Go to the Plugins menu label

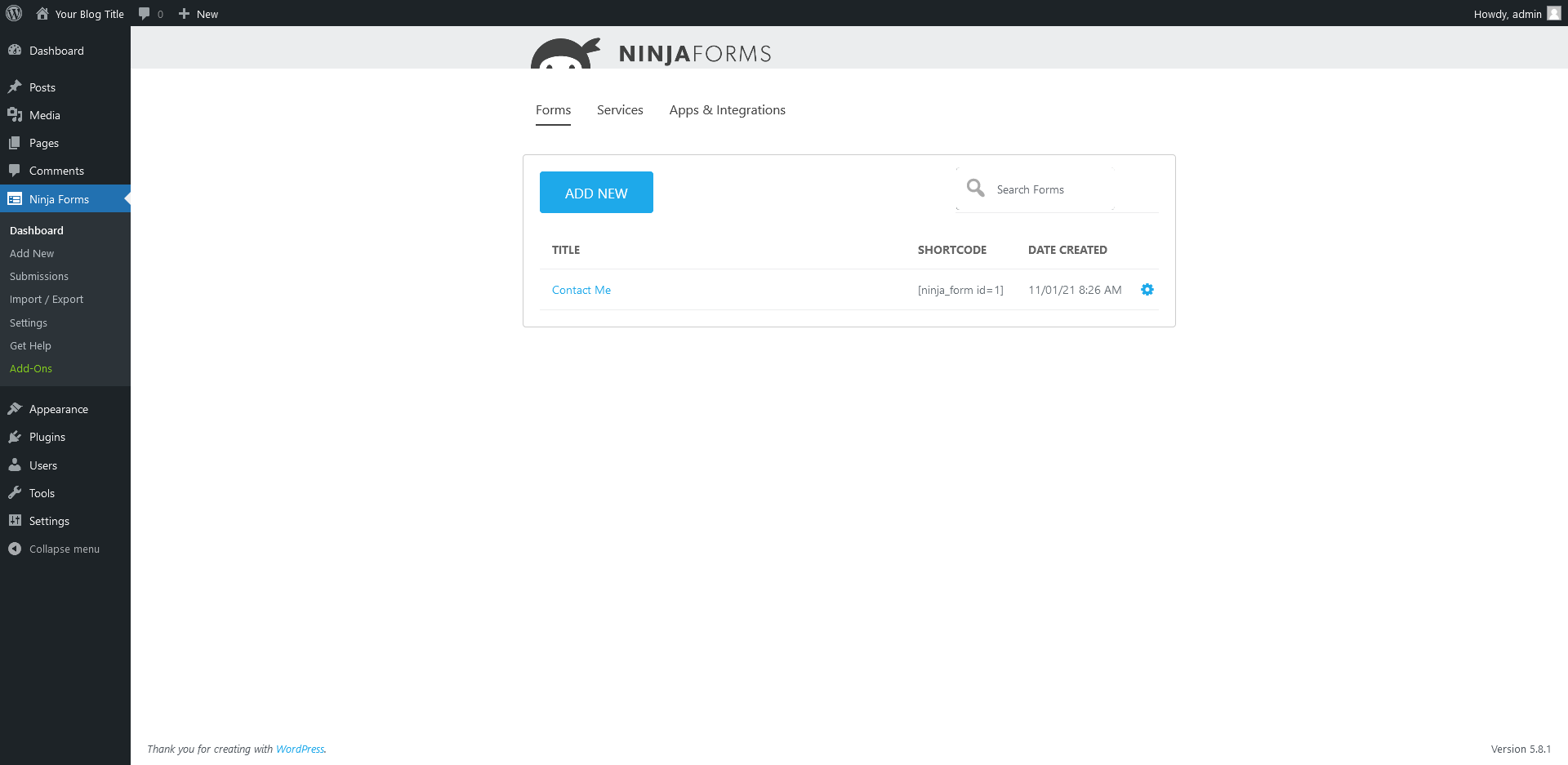pos(47,437)
